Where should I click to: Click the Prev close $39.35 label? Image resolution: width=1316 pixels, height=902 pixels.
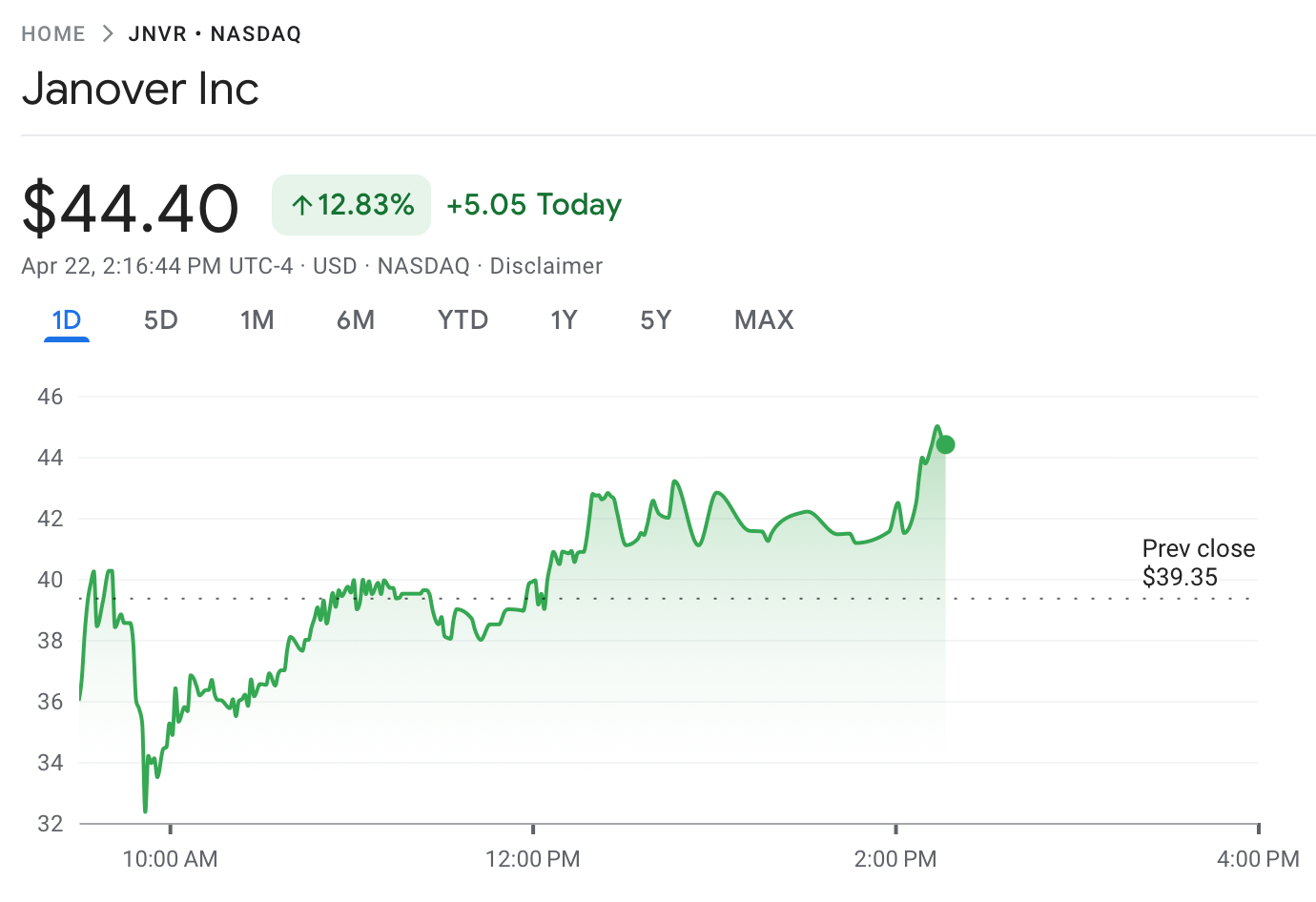[x=1198, y=563]
